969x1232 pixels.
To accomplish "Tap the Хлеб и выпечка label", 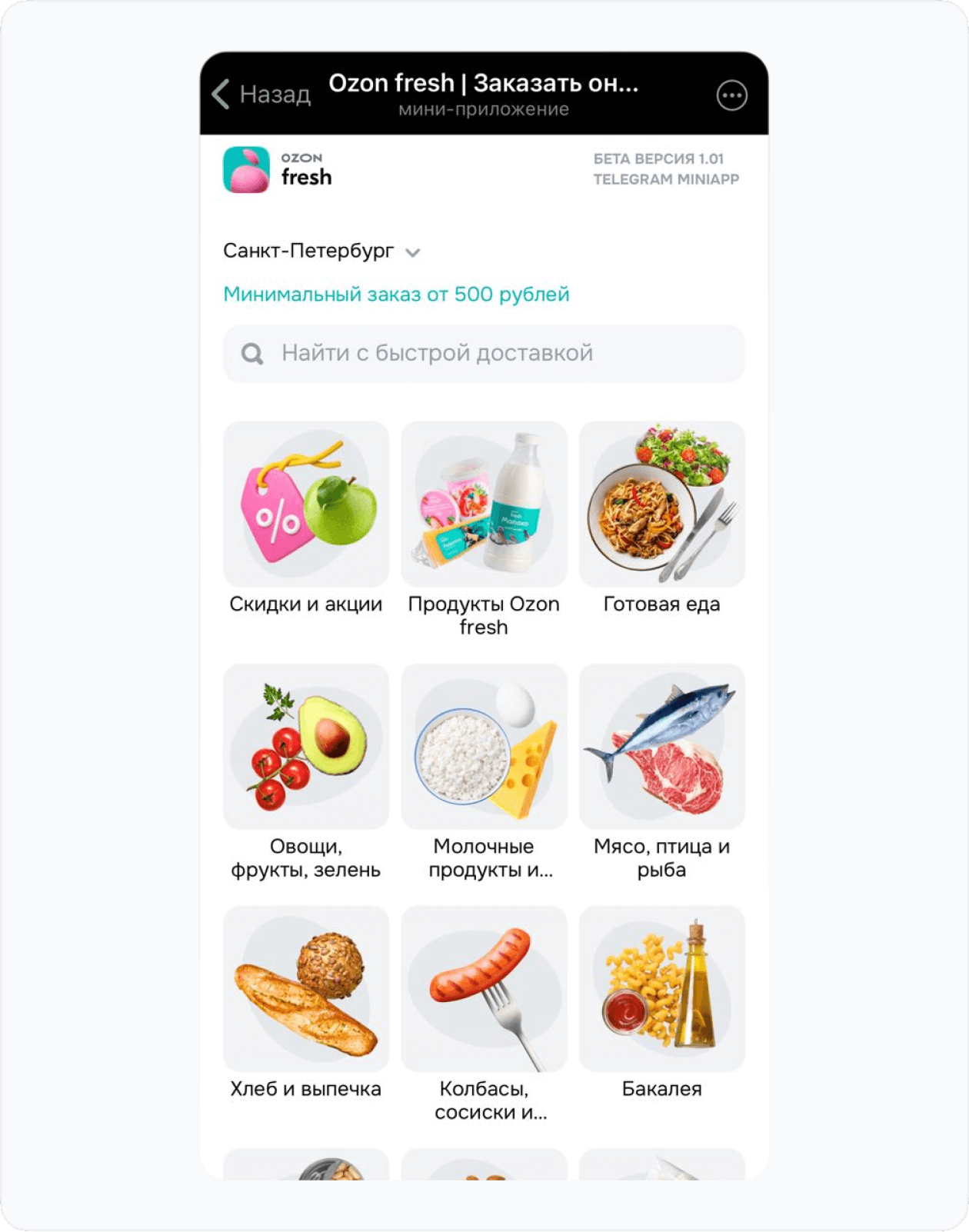I will coord(306,1089).
